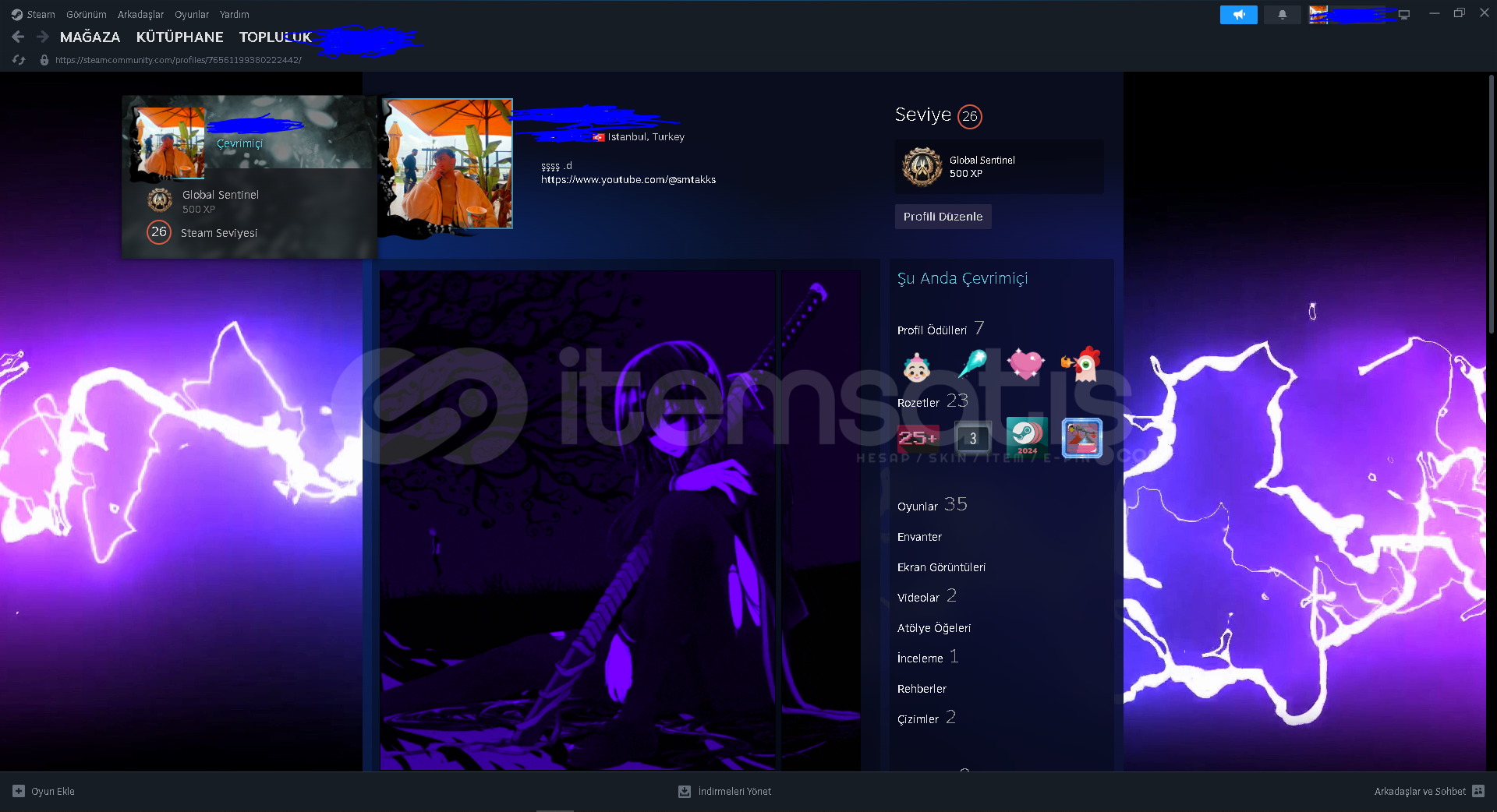
Task: Switch to the KÜTÜPHANE tab
Action: click(179, 37)
